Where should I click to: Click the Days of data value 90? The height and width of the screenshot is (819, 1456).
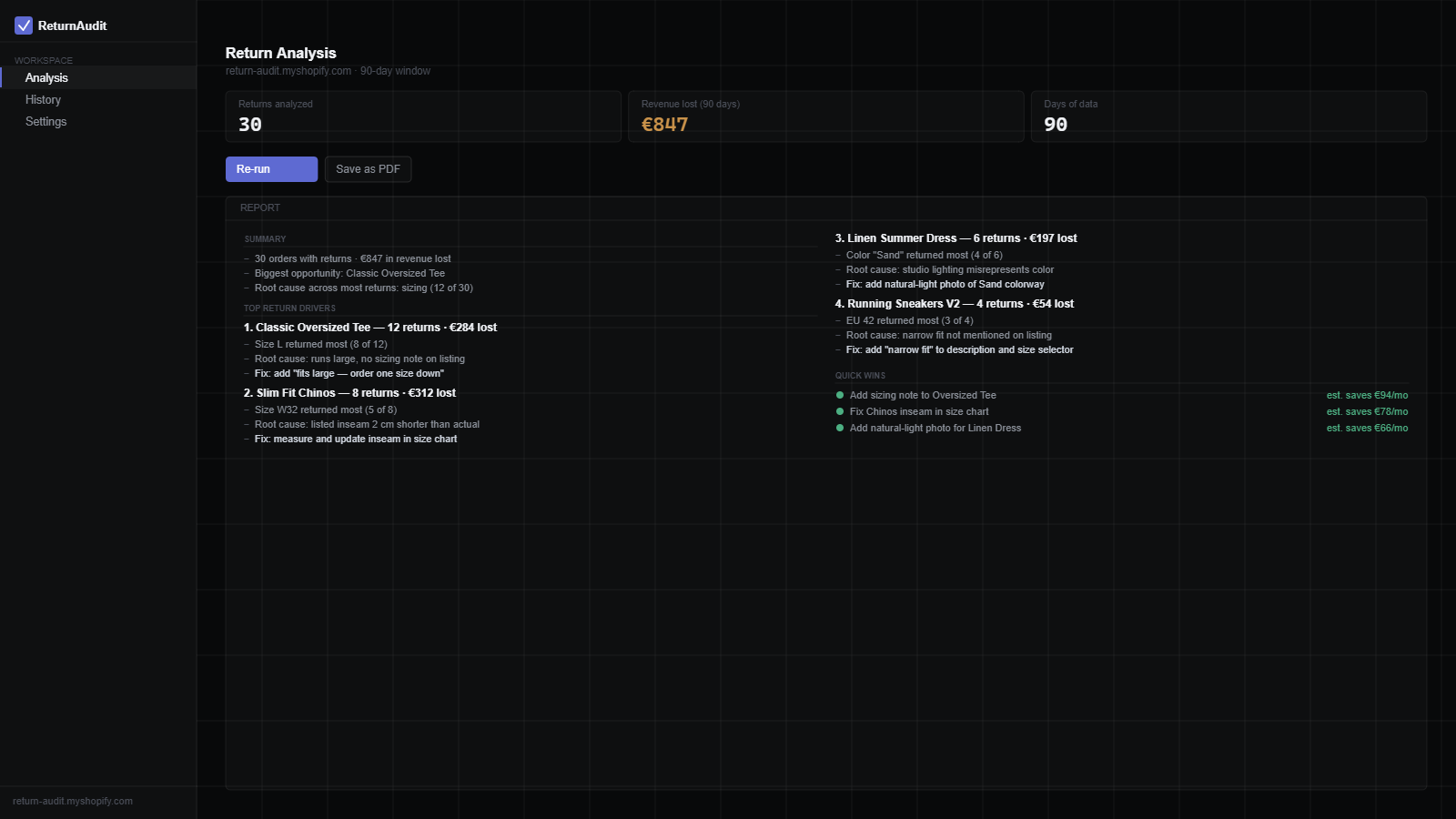(x=1056, y=125)
